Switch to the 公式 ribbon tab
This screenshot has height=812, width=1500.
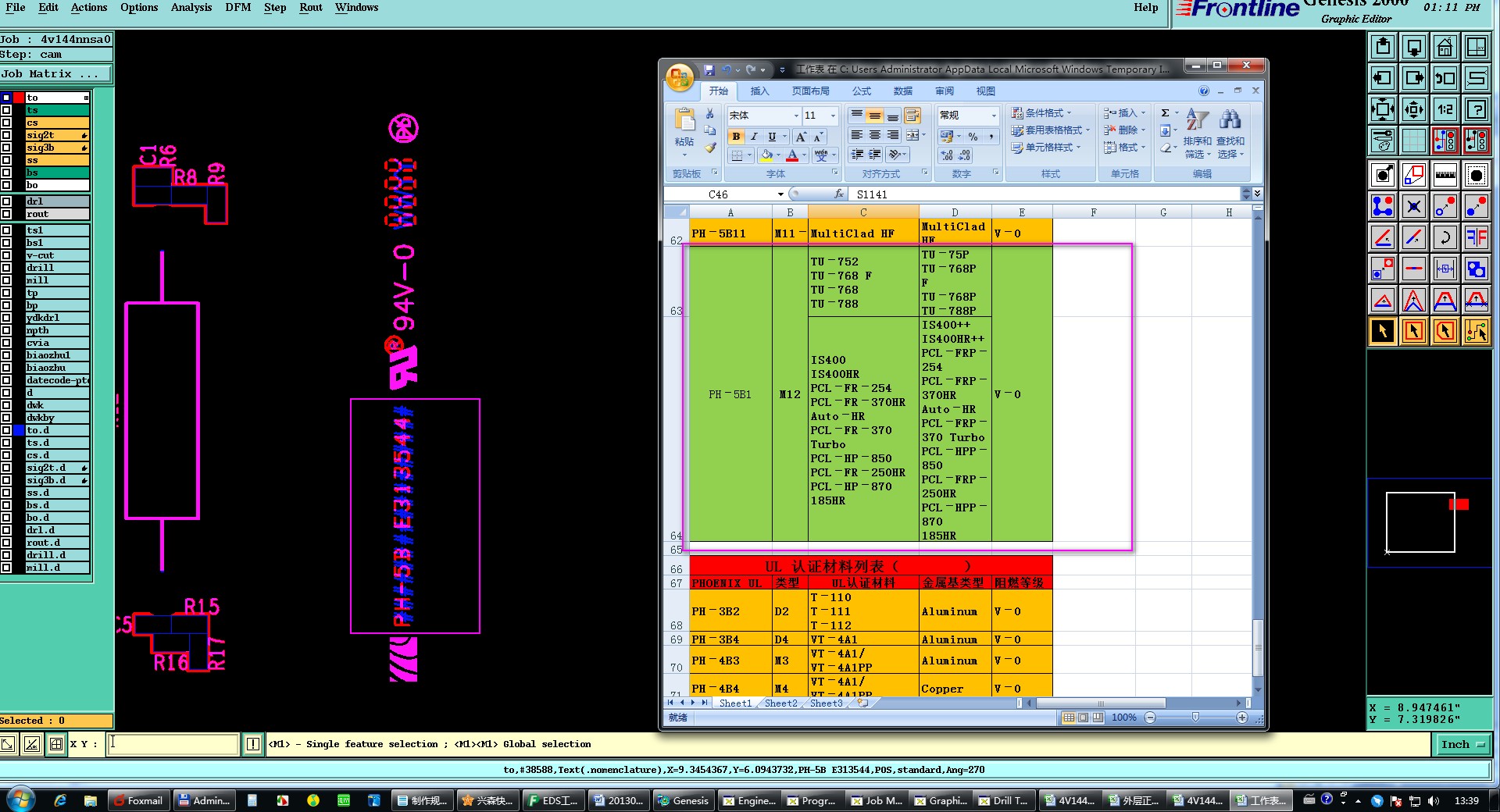pyautogui.click(x=862, y=91)
